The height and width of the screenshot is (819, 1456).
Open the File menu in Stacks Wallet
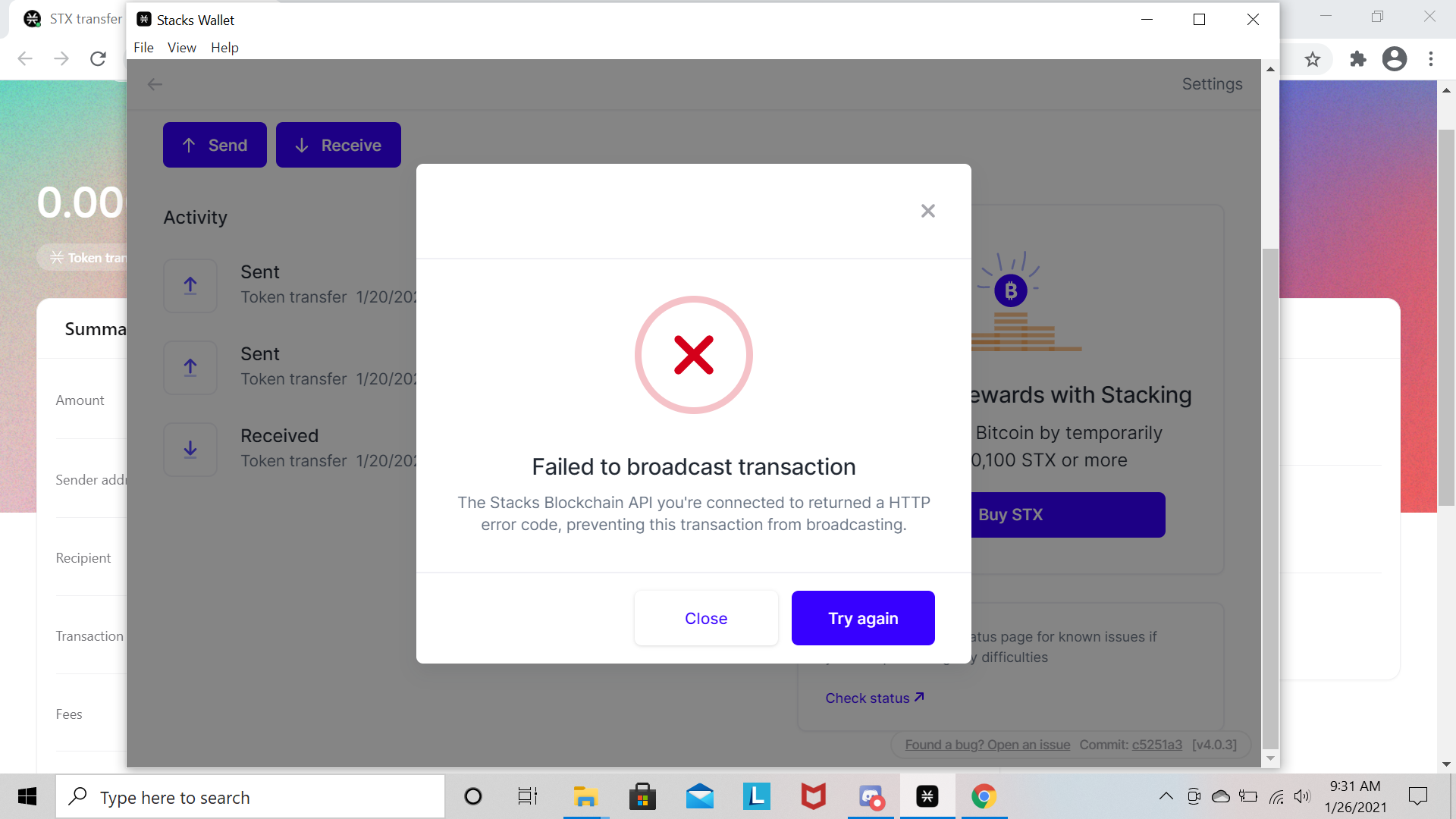tap(143, 47)
